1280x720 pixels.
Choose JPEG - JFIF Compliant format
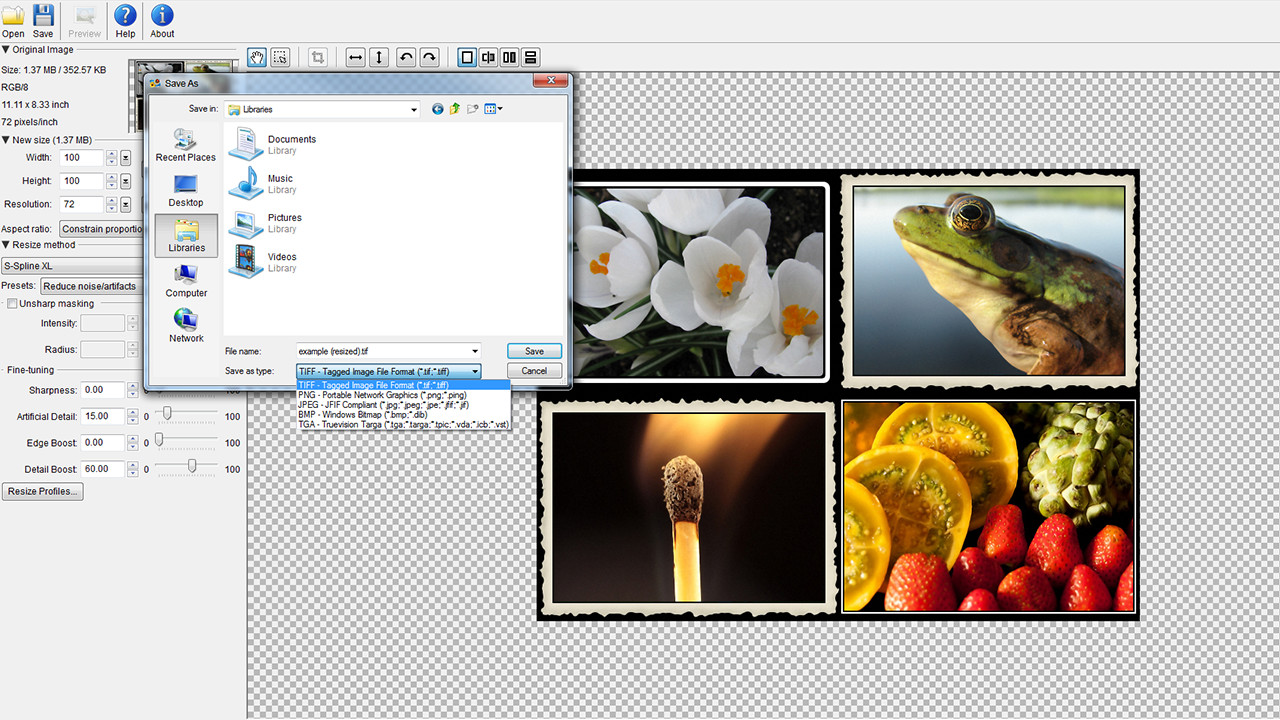click(383, 405)
